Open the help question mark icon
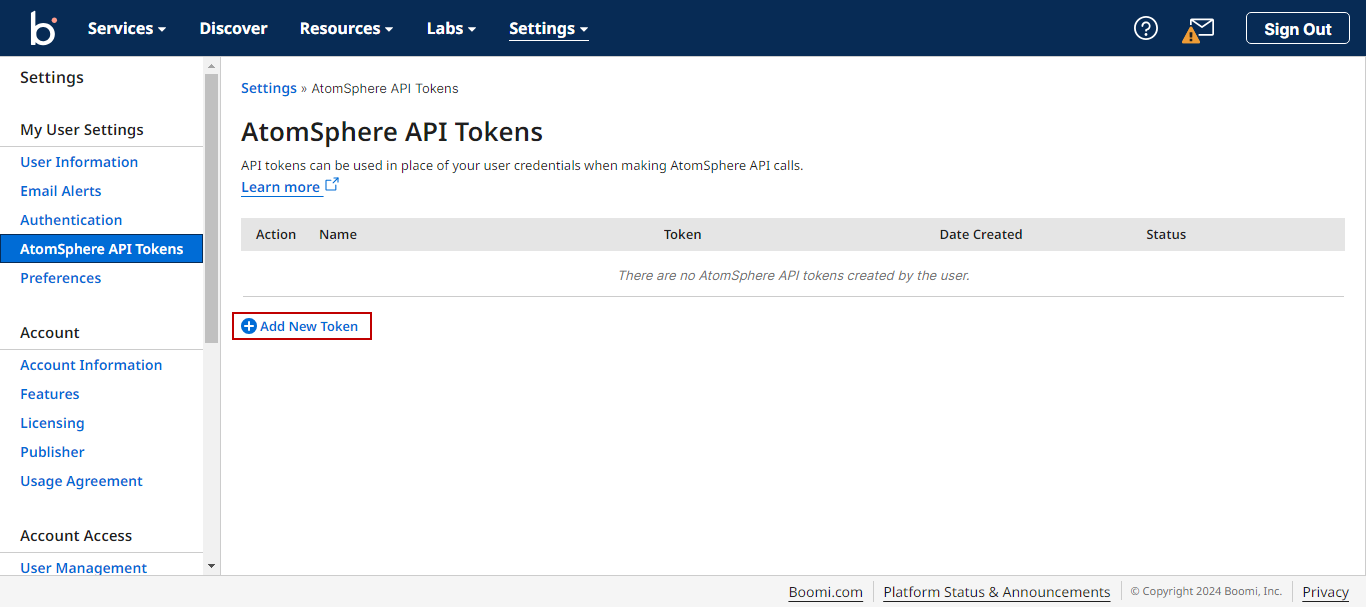This screenshot has width=1366, height=607. (x=1145, y=28)
